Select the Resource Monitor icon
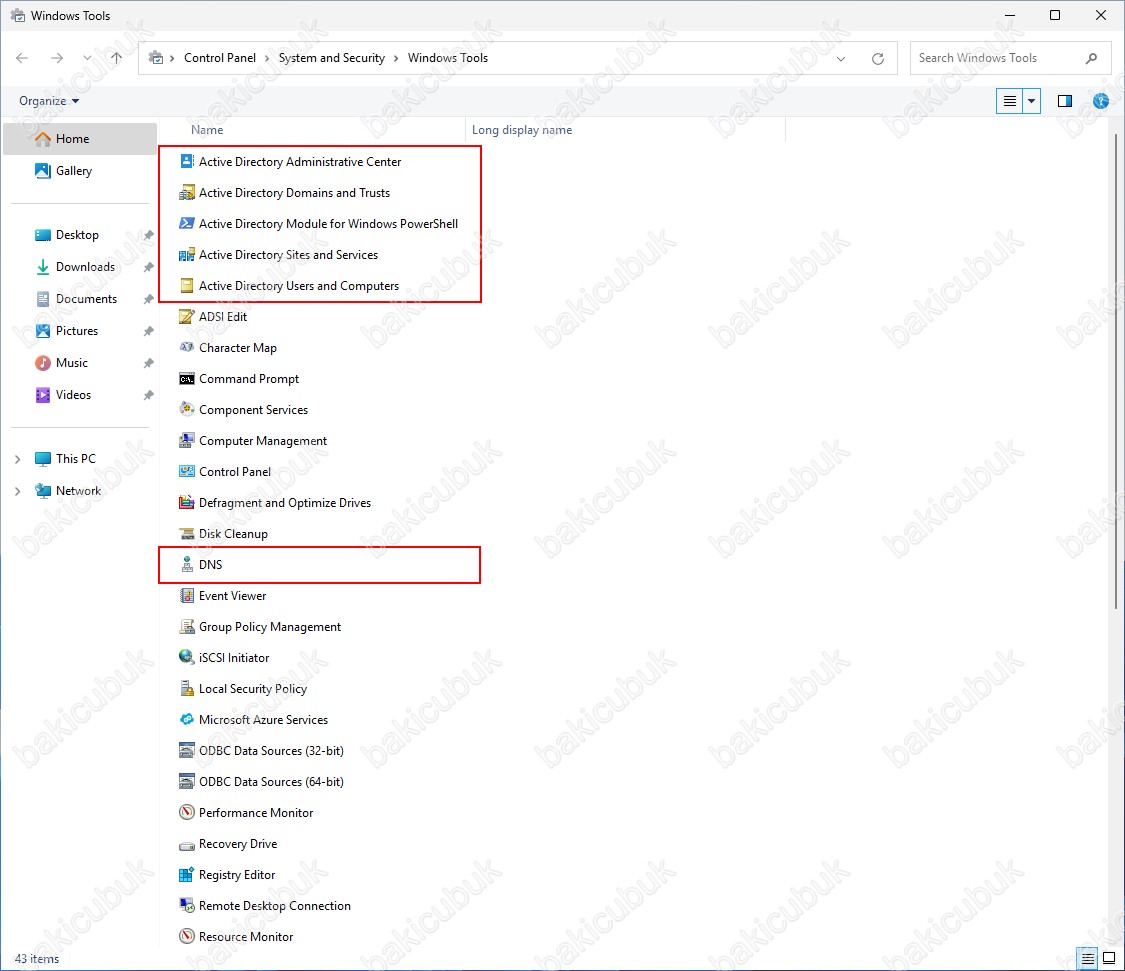The image size is (1125, 971). pyautogui.click(x=187, y=937)
